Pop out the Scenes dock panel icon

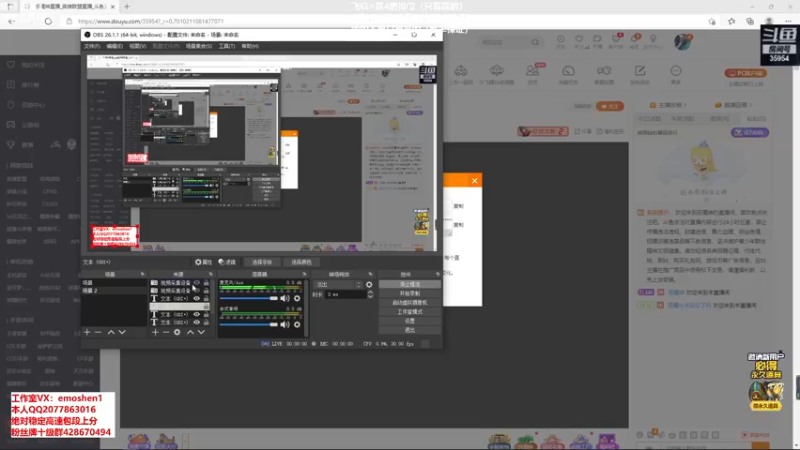point(143,274)
